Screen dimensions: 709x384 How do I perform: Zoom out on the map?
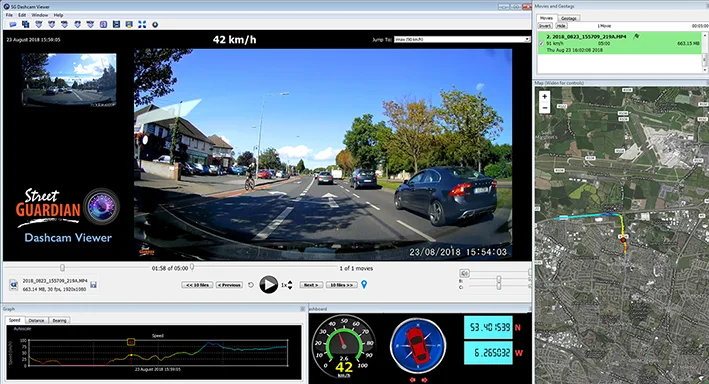pyautogui.click(x=545, y=108)
